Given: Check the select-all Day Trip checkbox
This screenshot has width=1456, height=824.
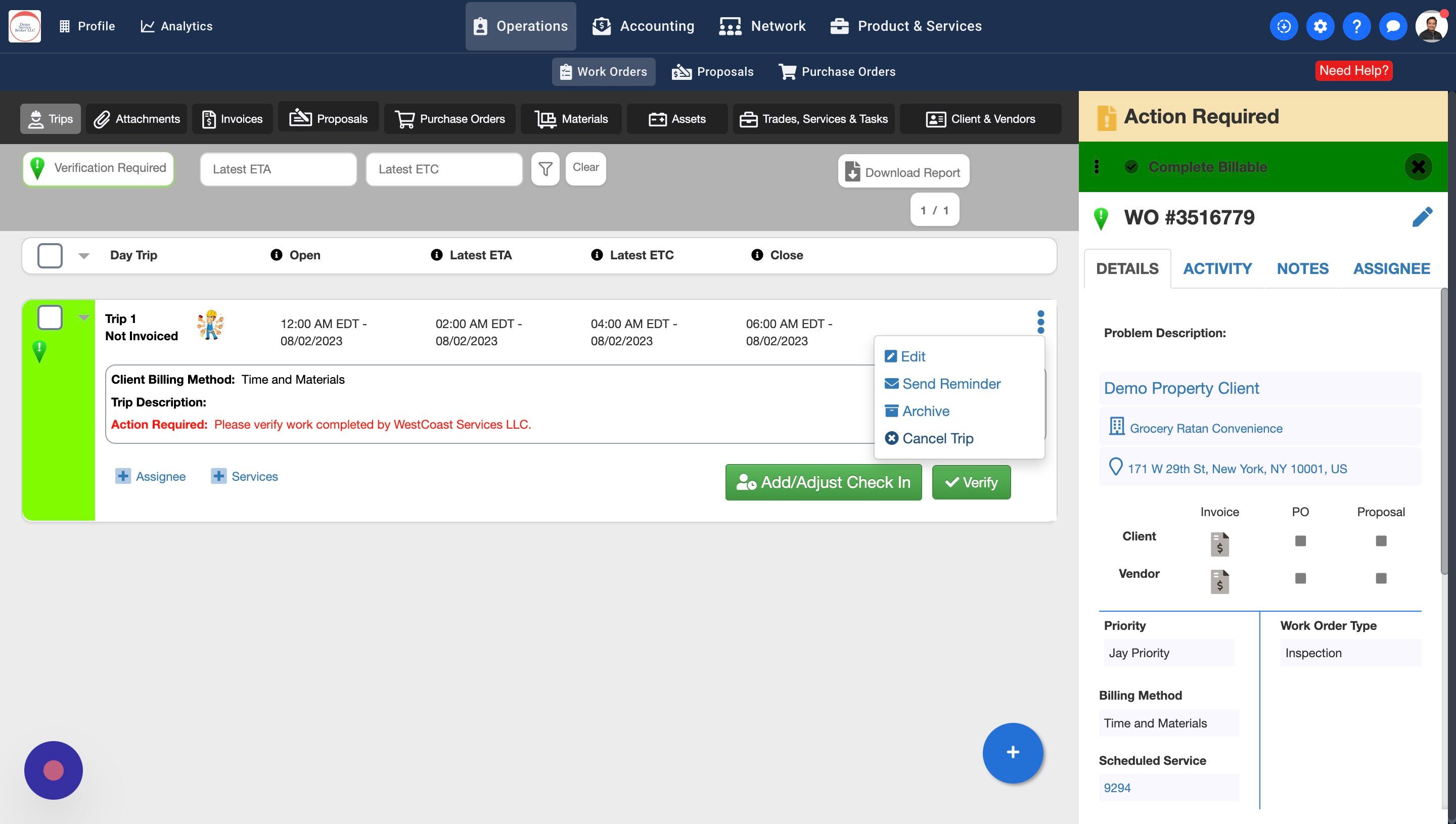Looking at the screenshot, I should [50, 255].
